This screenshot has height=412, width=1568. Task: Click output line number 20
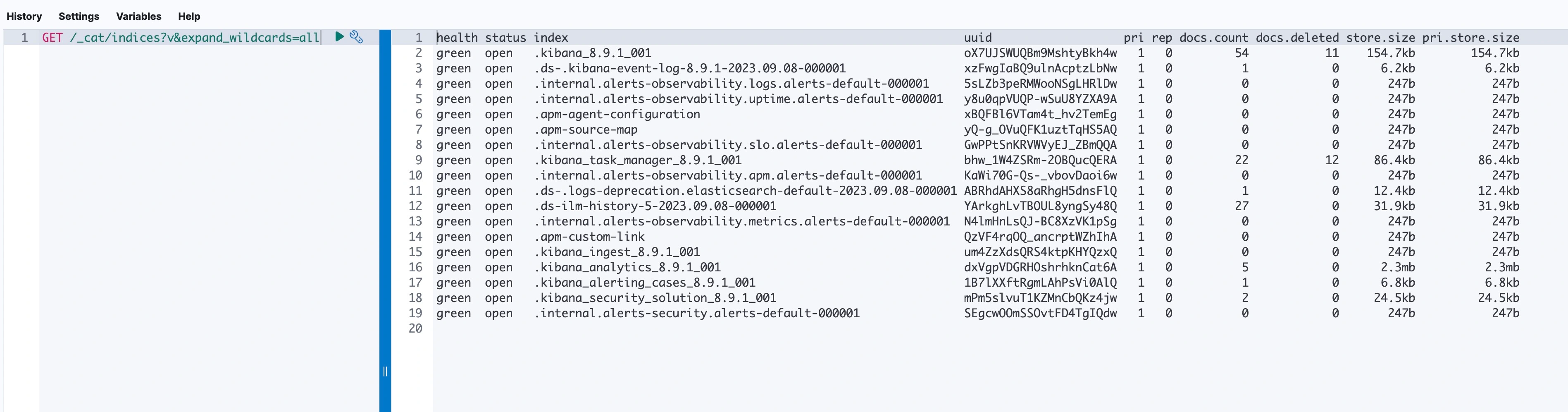[x=415, y=328]
